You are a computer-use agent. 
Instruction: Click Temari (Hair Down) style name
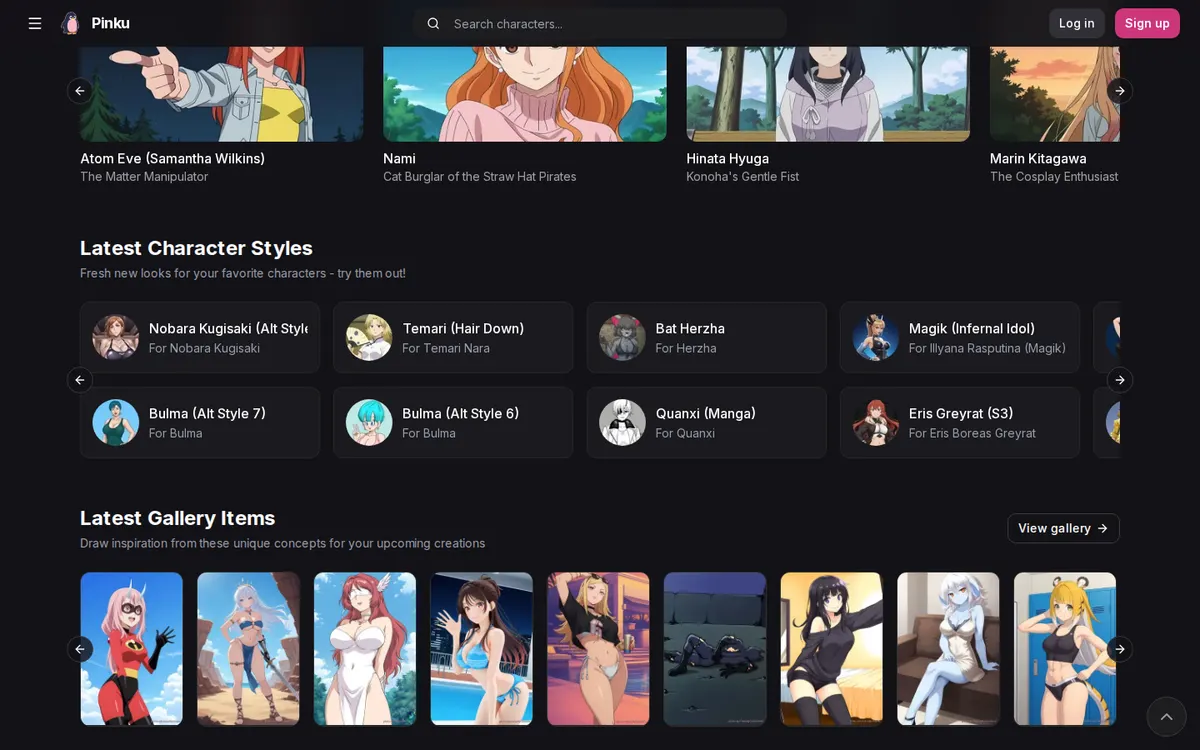tap(463, 328)
